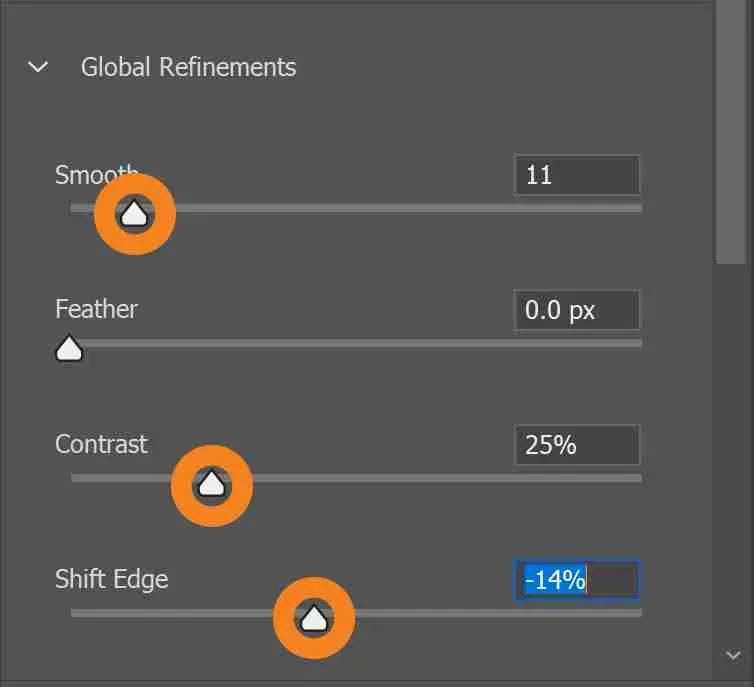Click the Feather slider handle

(x=69, y=348)
